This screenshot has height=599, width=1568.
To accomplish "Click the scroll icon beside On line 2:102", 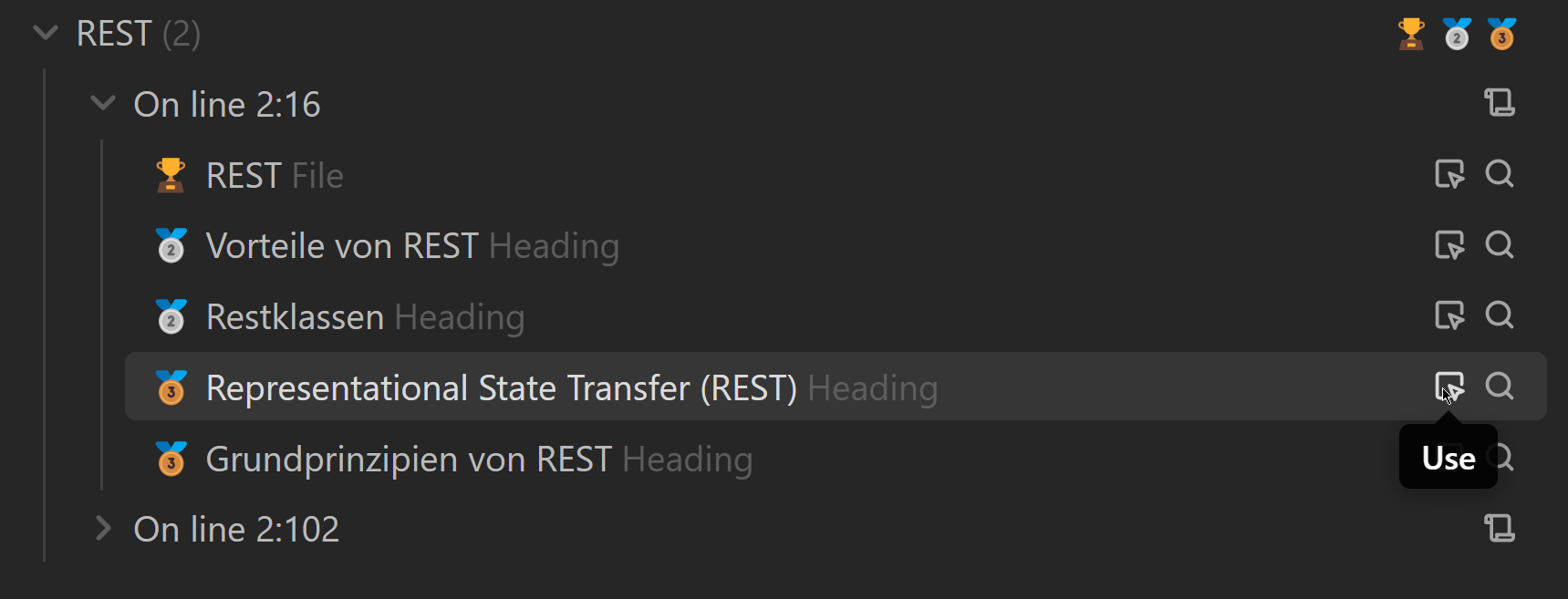I will pyautogui.click(x=1499, y=528).
